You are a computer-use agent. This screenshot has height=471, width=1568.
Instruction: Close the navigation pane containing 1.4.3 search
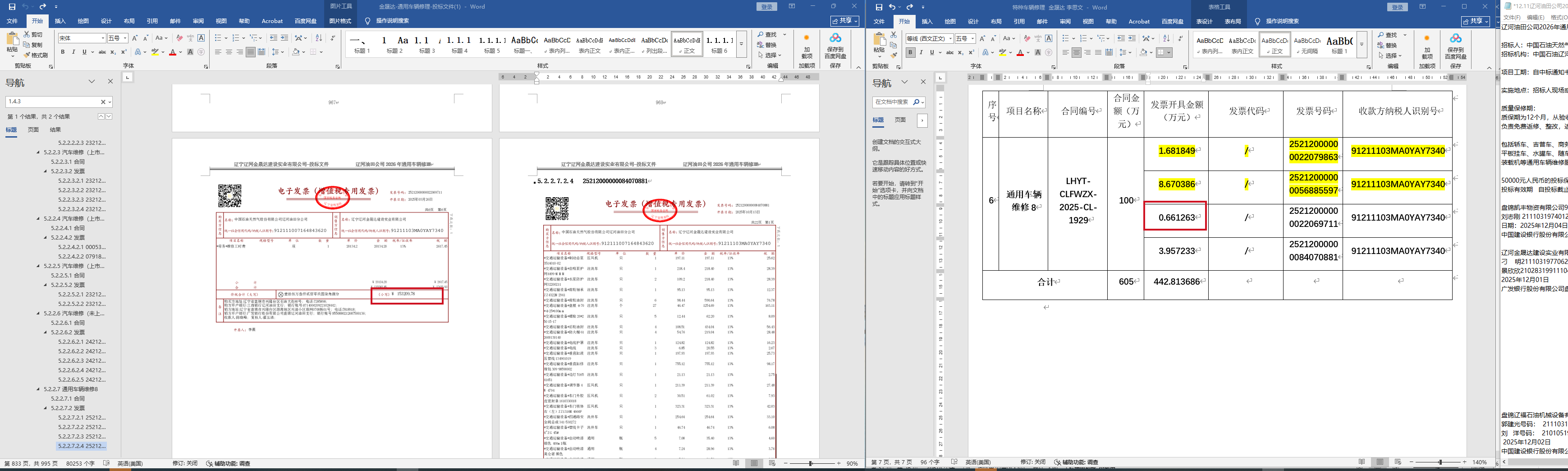[110, 81]
